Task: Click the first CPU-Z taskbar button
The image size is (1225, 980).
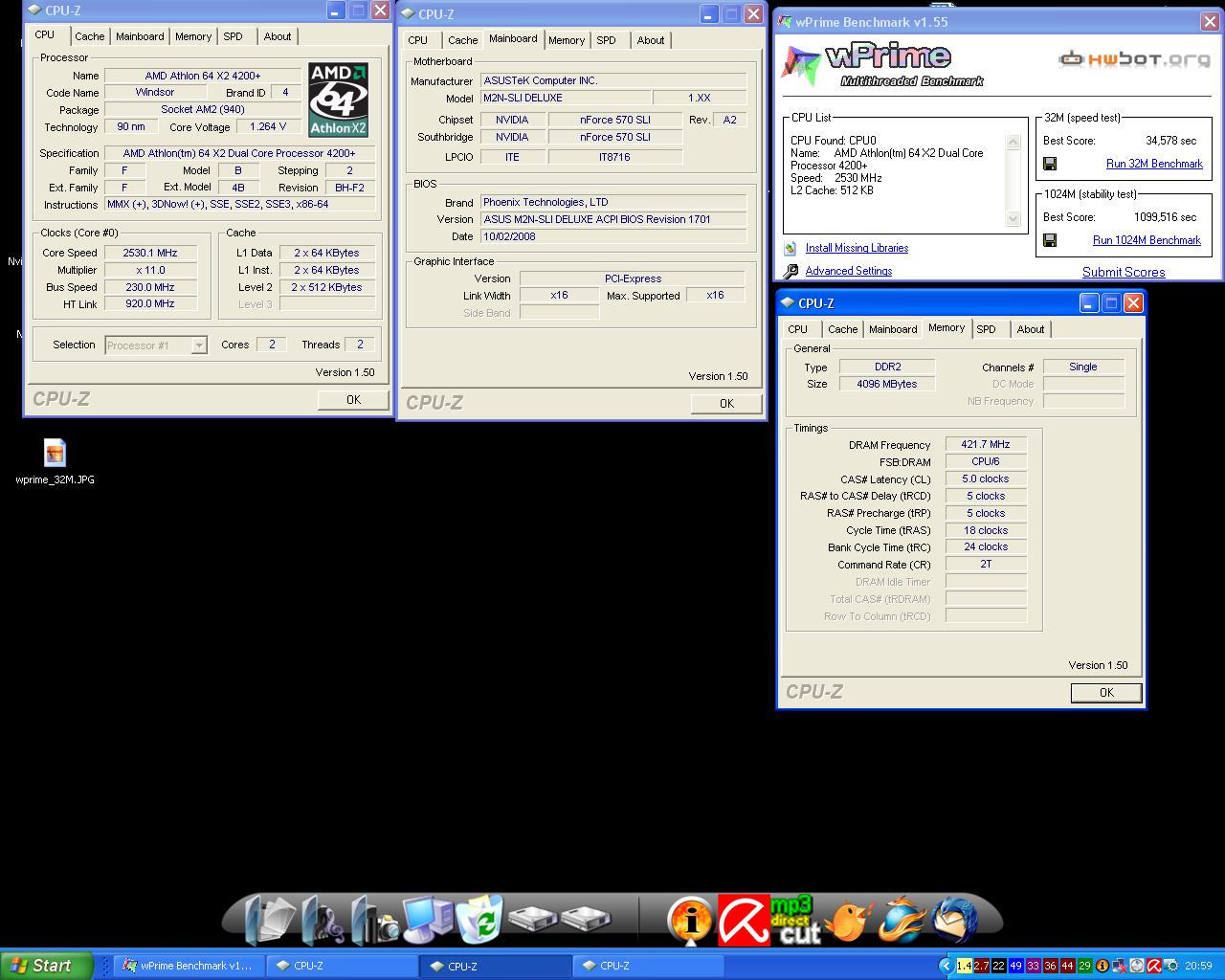Action: click(342, 966)
